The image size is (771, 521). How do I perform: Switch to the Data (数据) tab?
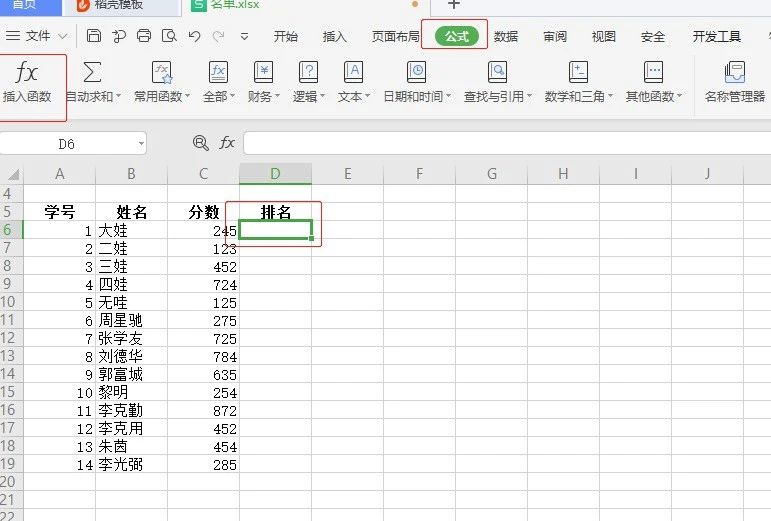point(506,36)
